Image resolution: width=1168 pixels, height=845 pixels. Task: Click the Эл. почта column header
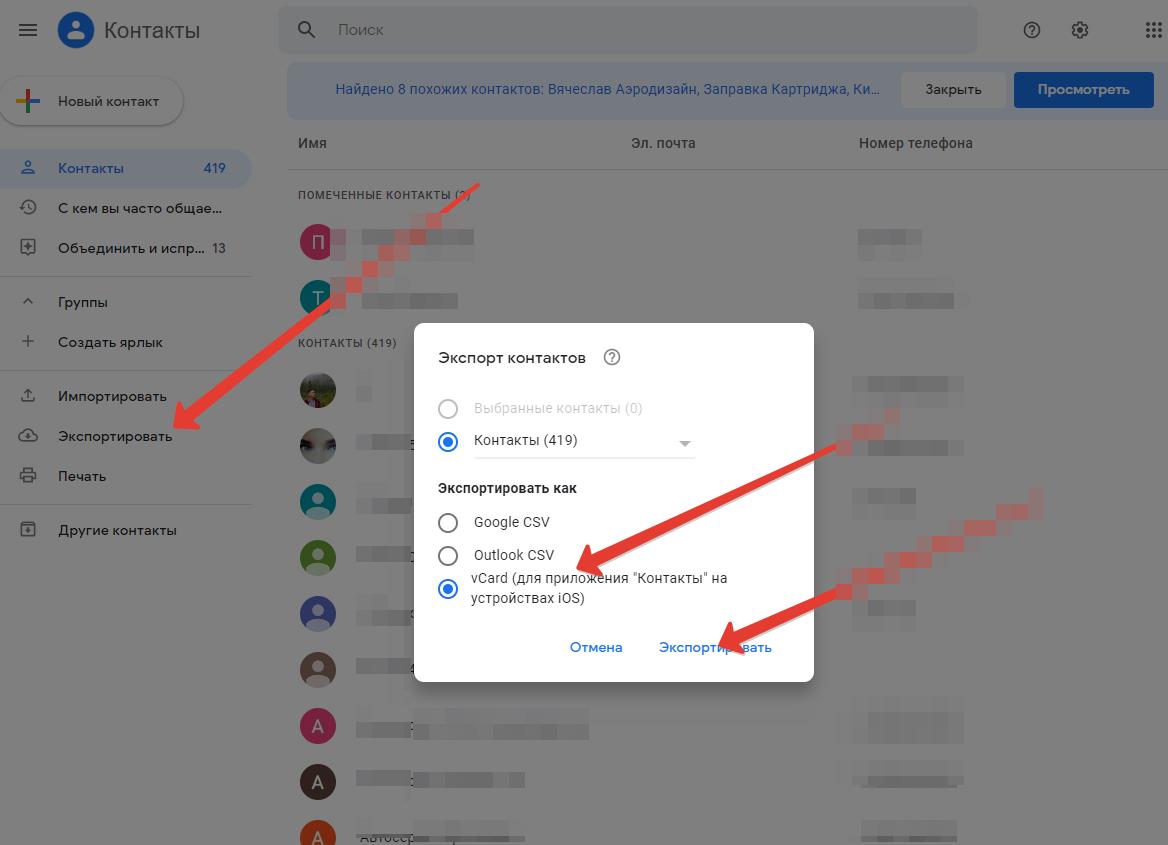(x=663, y=143)
